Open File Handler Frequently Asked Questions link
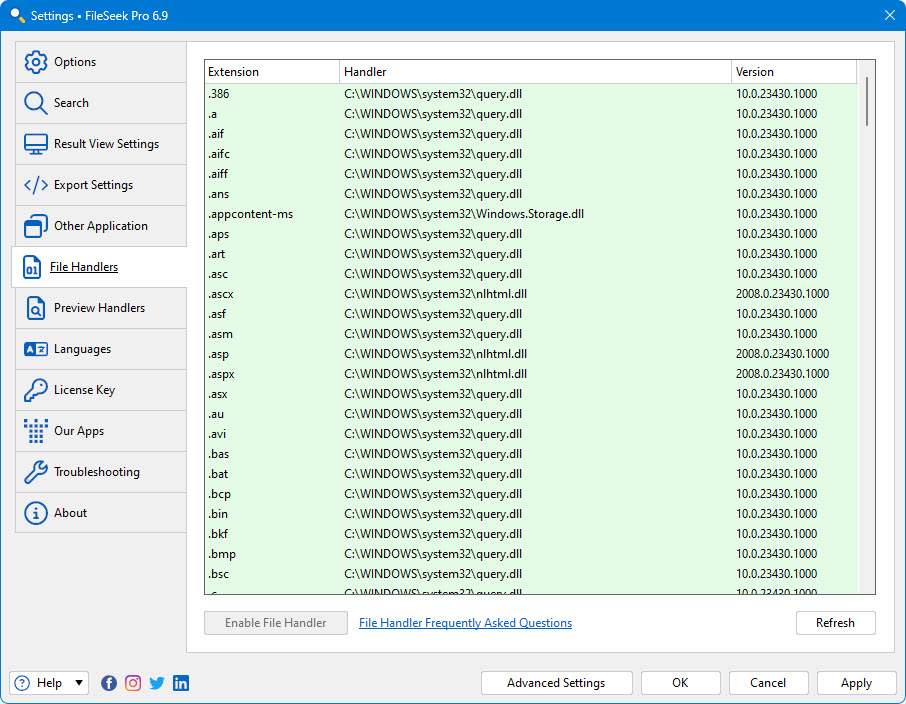906x704 pixels. click(x=465, y=623)
